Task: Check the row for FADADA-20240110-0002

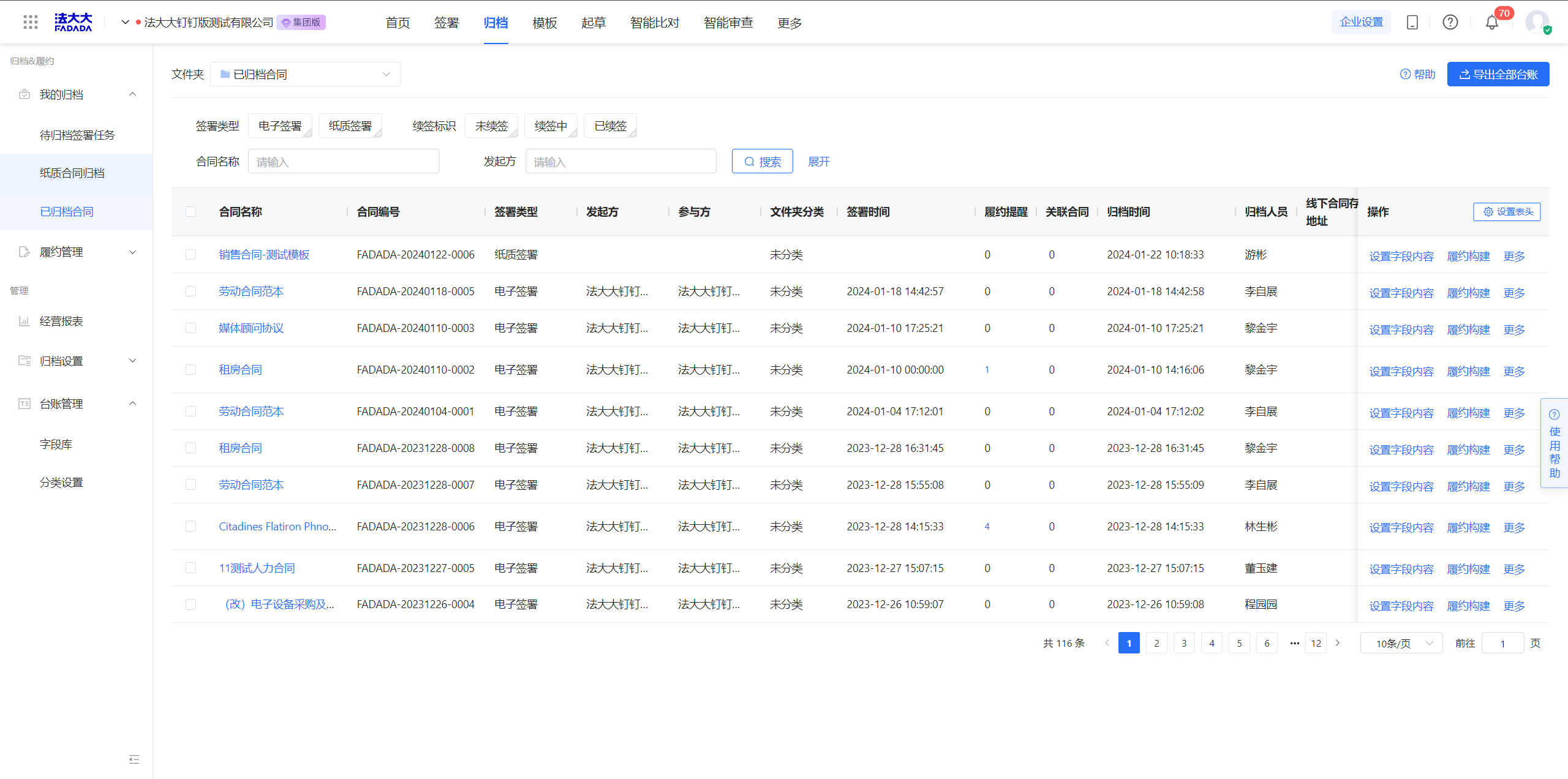Action: [191, 370]
